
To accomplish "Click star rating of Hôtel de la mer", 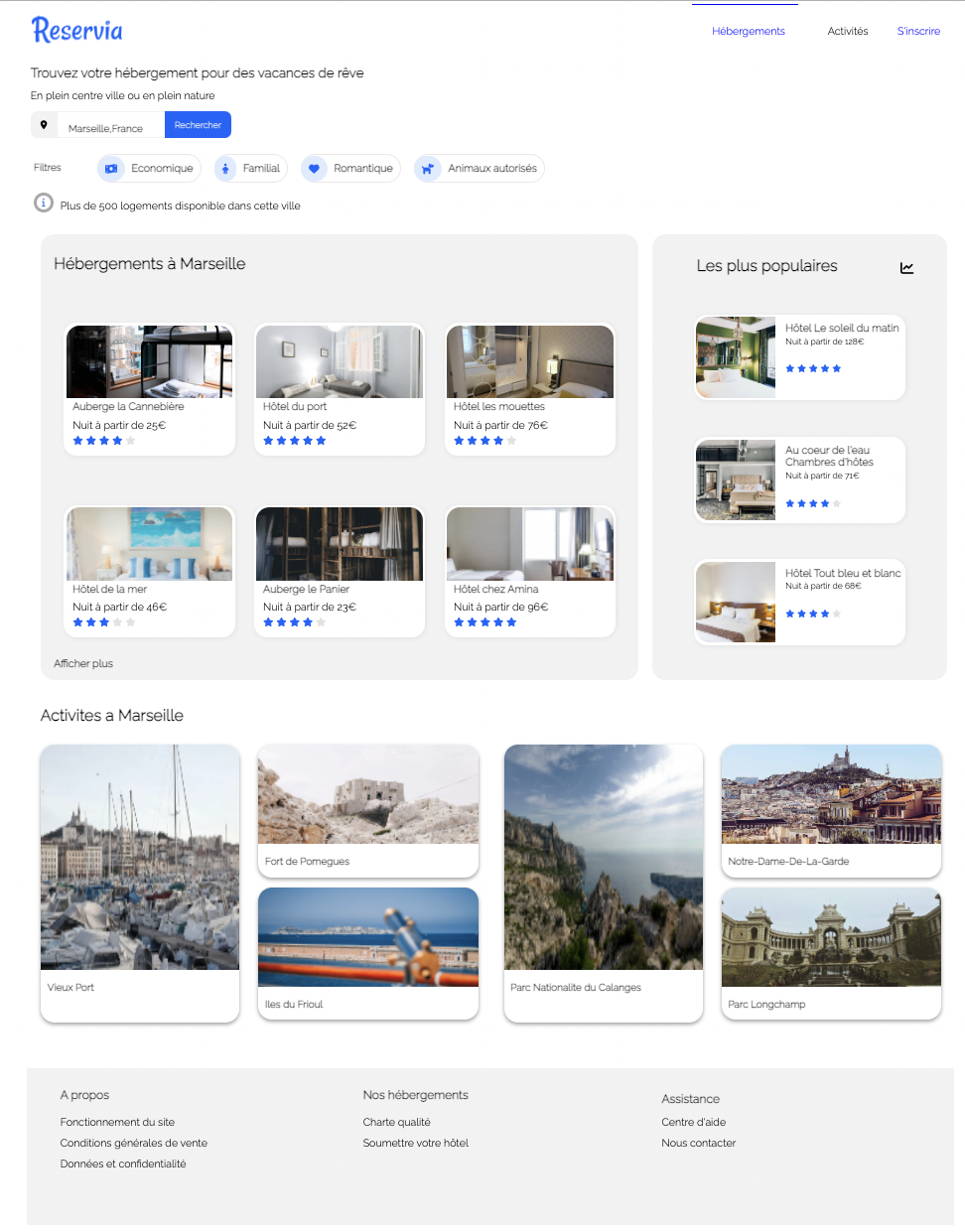I will click(103, 622).
